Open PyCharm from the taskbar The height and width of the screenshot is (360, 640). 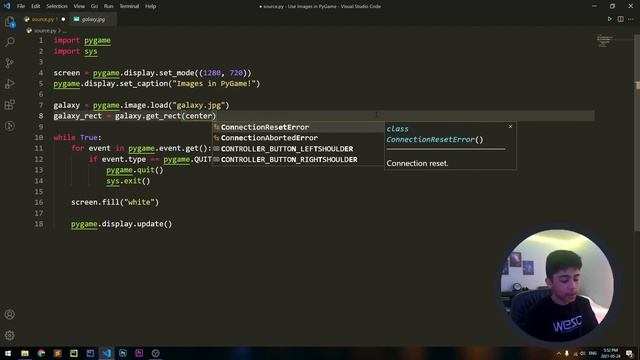click(74, 353)
